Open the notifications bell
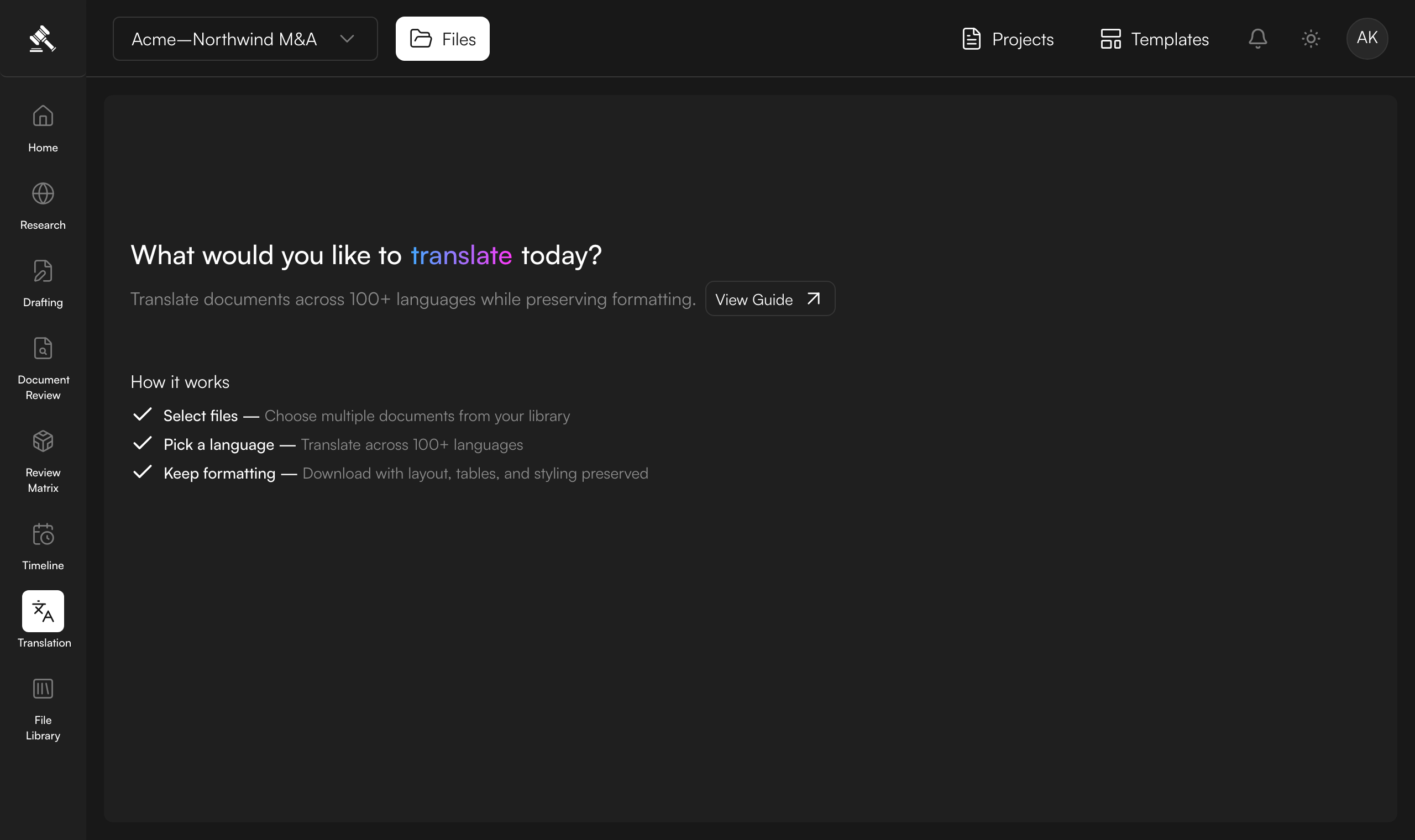 pos(1257,39)
